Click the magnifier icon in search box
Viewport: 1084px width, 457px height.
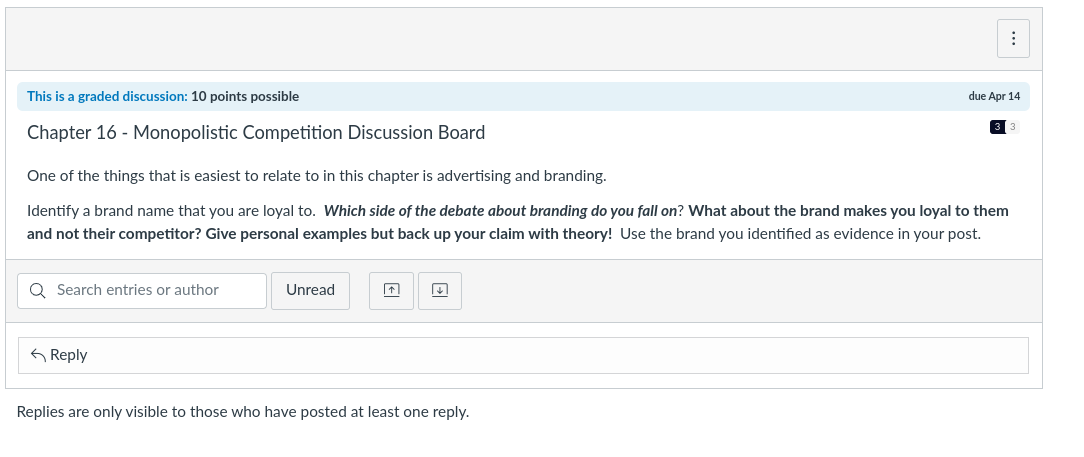pos(39,290)
